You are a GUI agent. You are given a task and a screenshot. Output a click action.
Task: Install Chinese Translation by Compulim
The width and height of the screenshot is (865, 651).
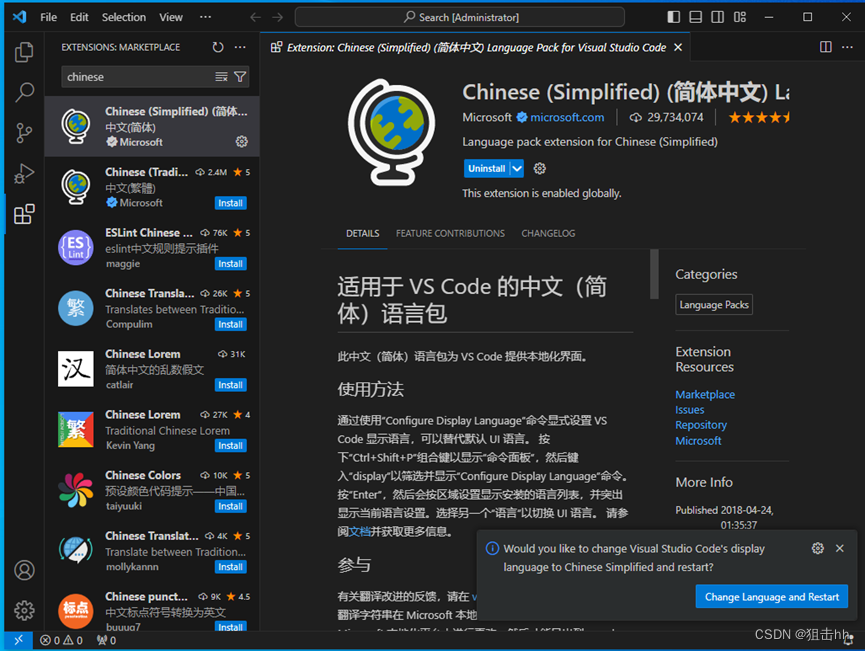pos(230,324)
